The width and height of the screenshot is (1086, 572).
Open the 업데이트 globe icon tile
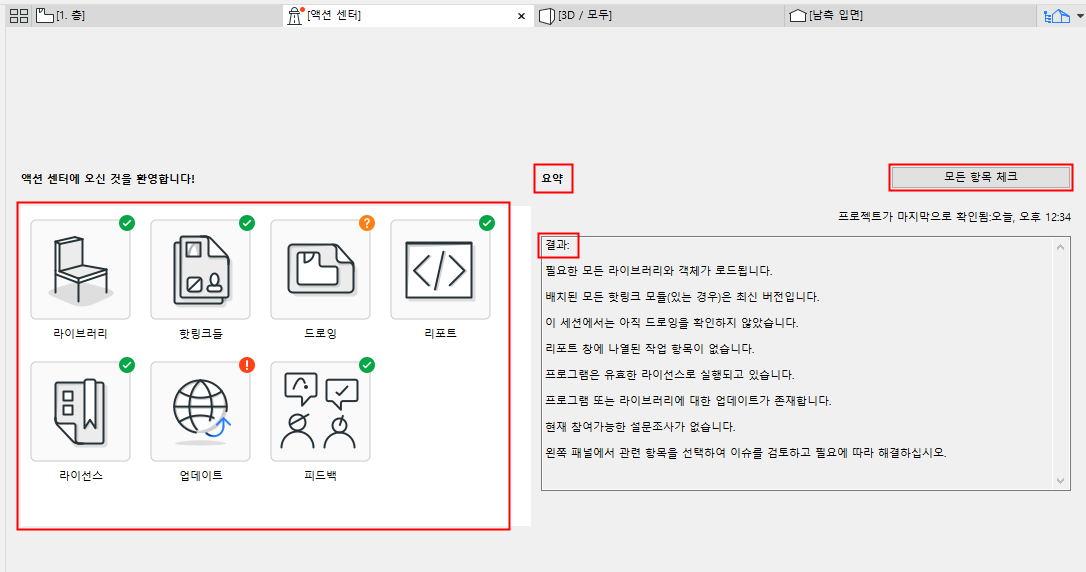[x=200, y=411]
